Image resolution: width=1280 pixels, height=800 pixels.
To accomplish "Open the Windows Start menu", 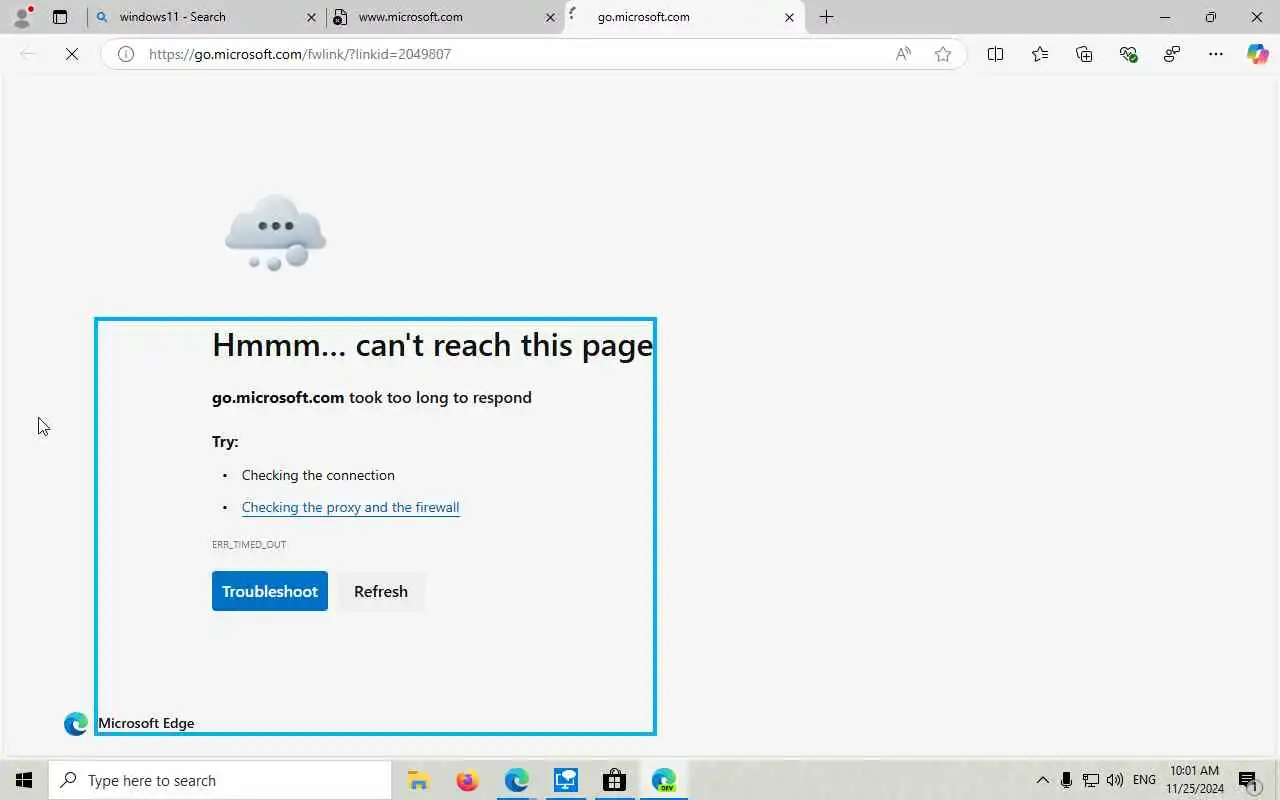I will pos(24,780).
